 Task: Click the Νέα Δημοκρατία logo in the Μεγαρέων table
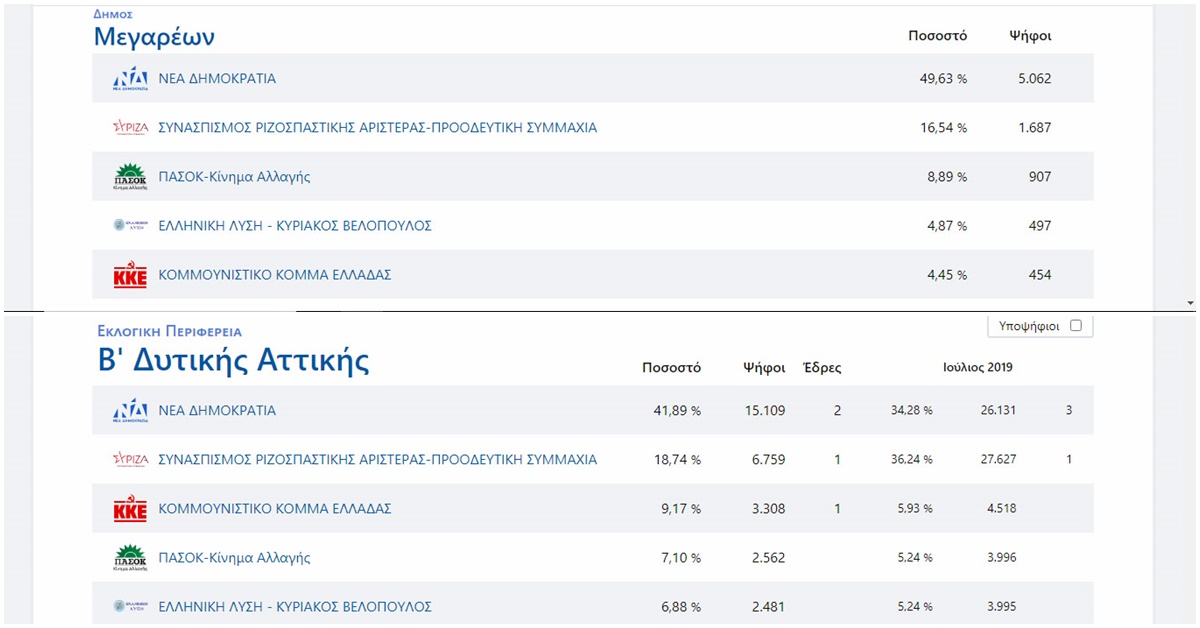(130, 79)
